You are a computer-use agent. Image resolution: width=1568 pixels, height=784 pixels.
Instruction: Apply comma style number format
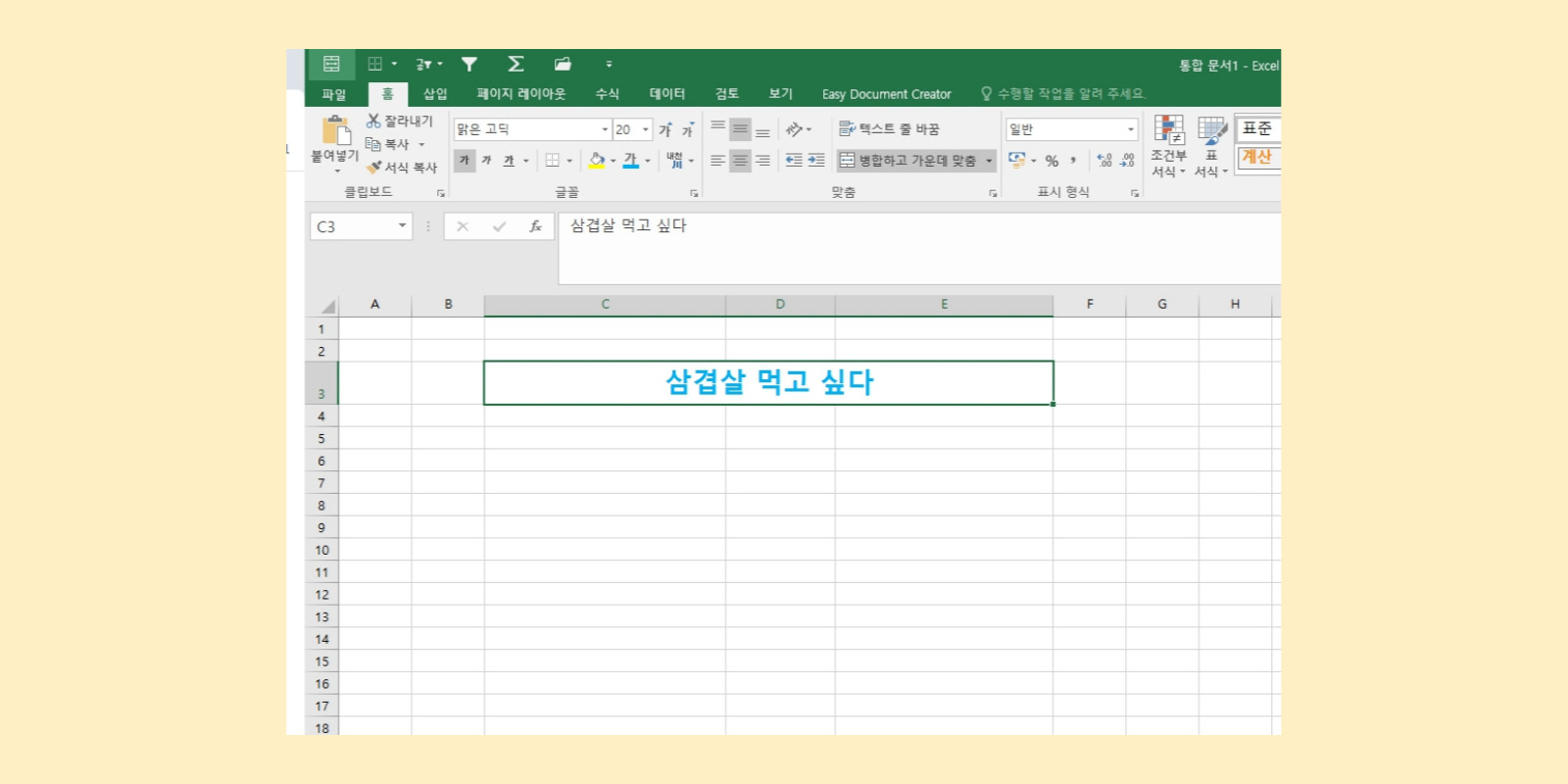[1074, 160]
